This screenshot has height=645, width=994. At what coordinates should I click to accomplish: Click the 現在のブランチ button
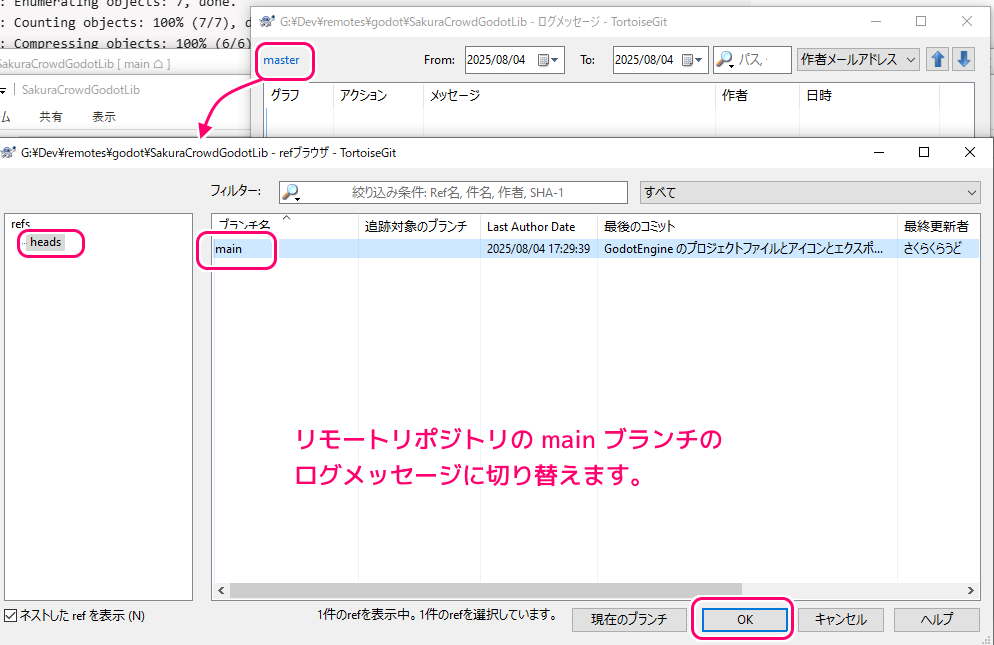click(628, 619)
